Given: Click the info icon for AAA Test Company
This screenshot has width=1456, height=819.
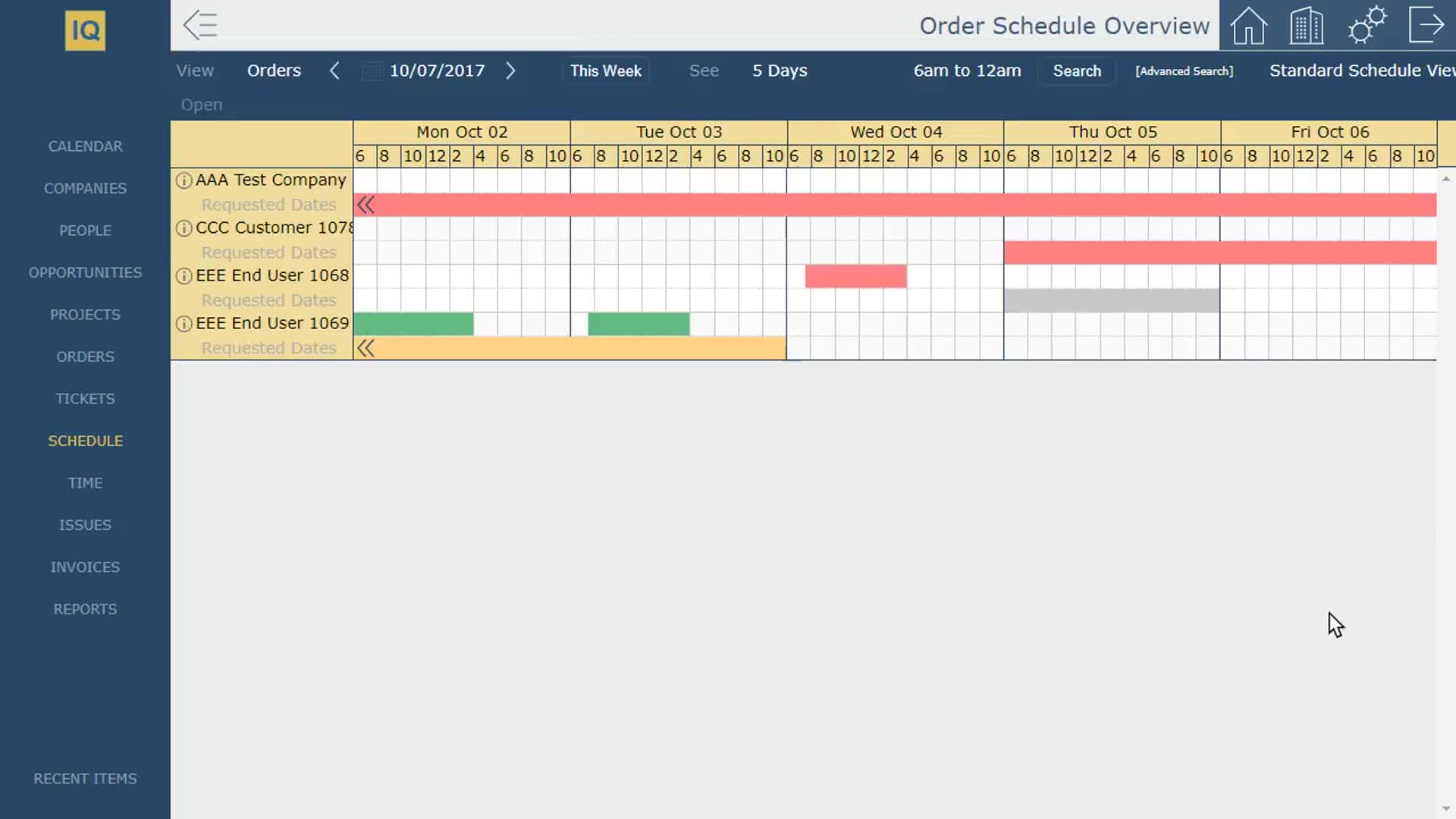Looking at the screenshot, I should click(x=183, y=180).
